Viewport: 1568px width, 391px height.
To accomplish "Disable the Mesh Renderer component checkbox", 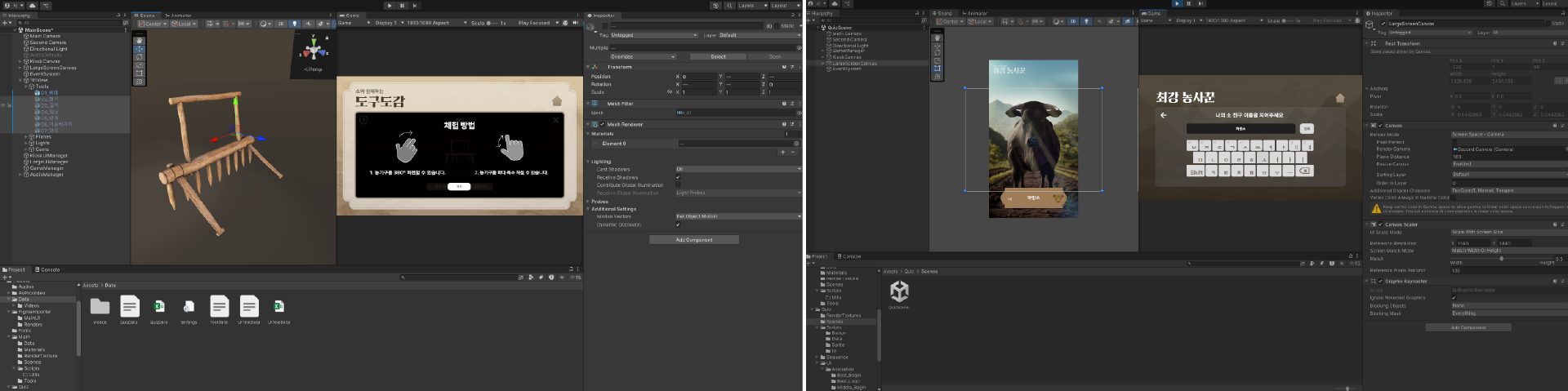I will pos(602,125).
